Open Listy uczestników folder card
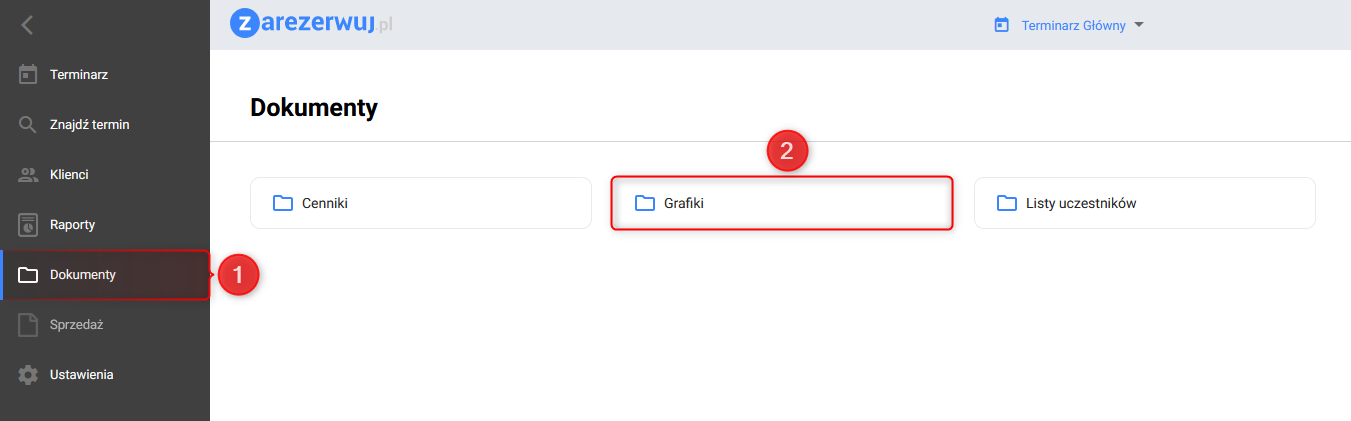This screenshot has height=421, width=1351. [x=1144, y=204]
